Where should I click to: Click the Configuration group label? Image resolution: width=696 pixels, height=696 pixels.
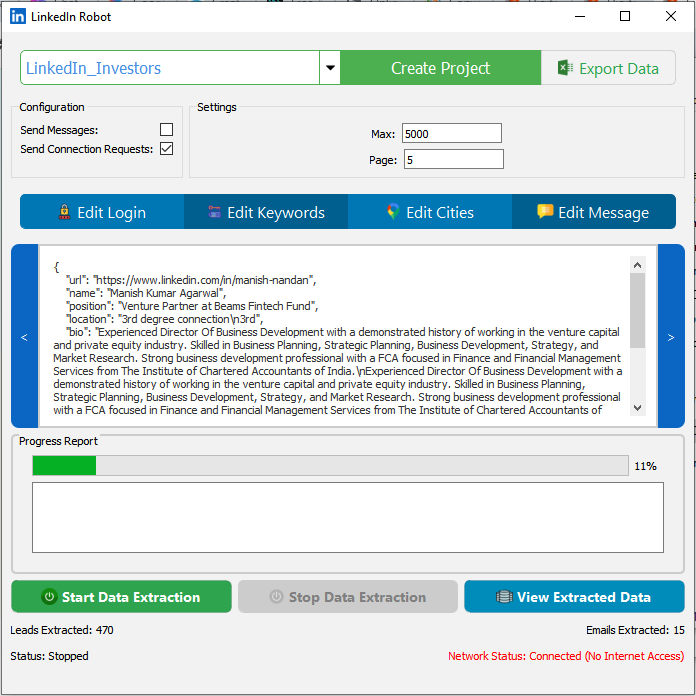(x=52, y=107)
